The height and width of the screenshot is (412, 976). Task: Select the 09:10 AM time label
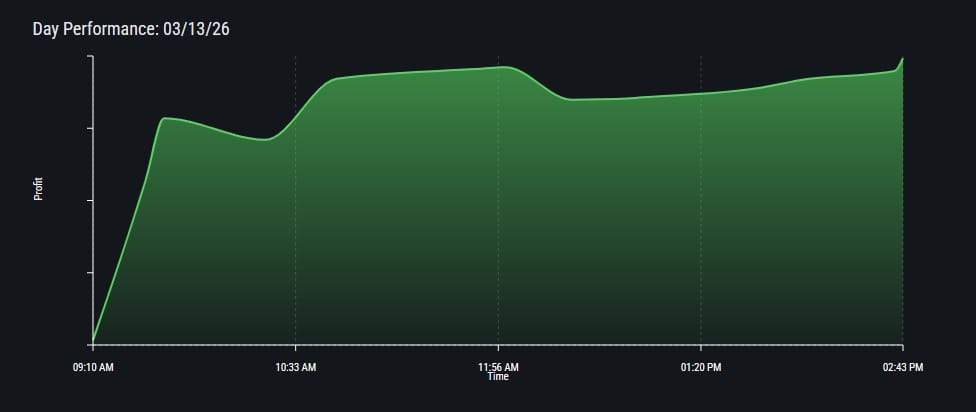(x=93, y=367)
